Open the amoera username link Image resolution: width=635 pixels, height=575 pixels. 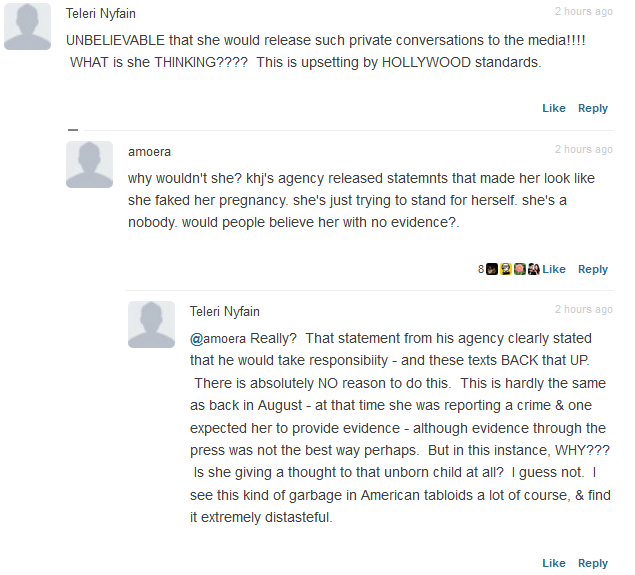point(149,151)
